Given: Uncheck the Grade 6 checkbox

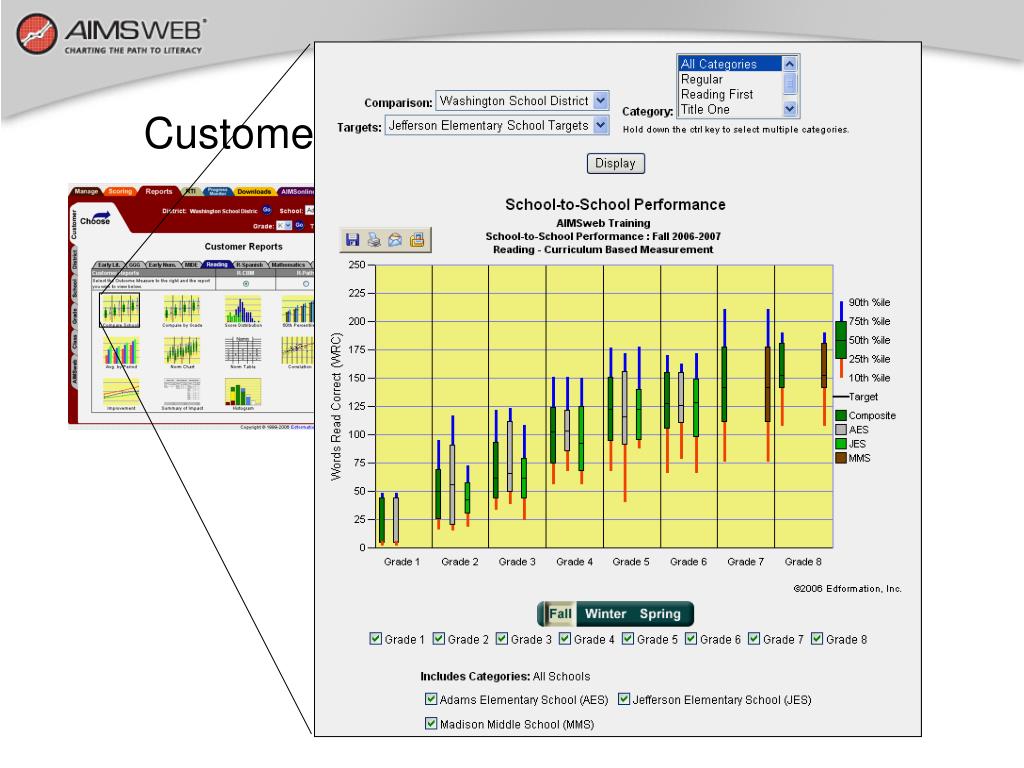Looking at the screenshot, I should [x=691, y=638].
